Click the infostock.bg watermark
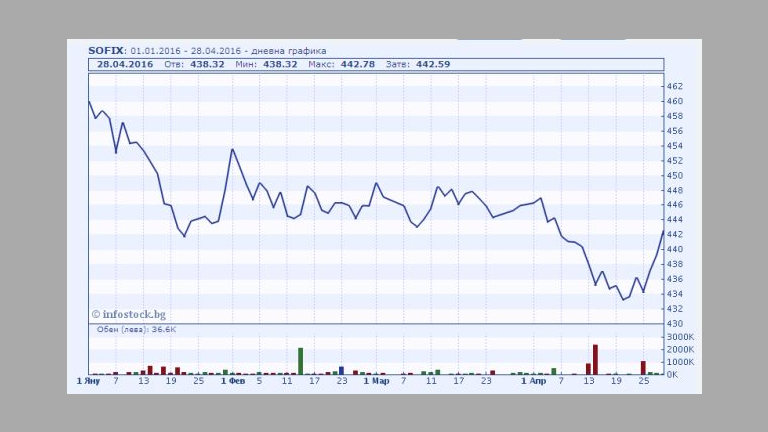The width and height of the screenshot is (768, 432). pyautogui.click(x=129, y=313)
